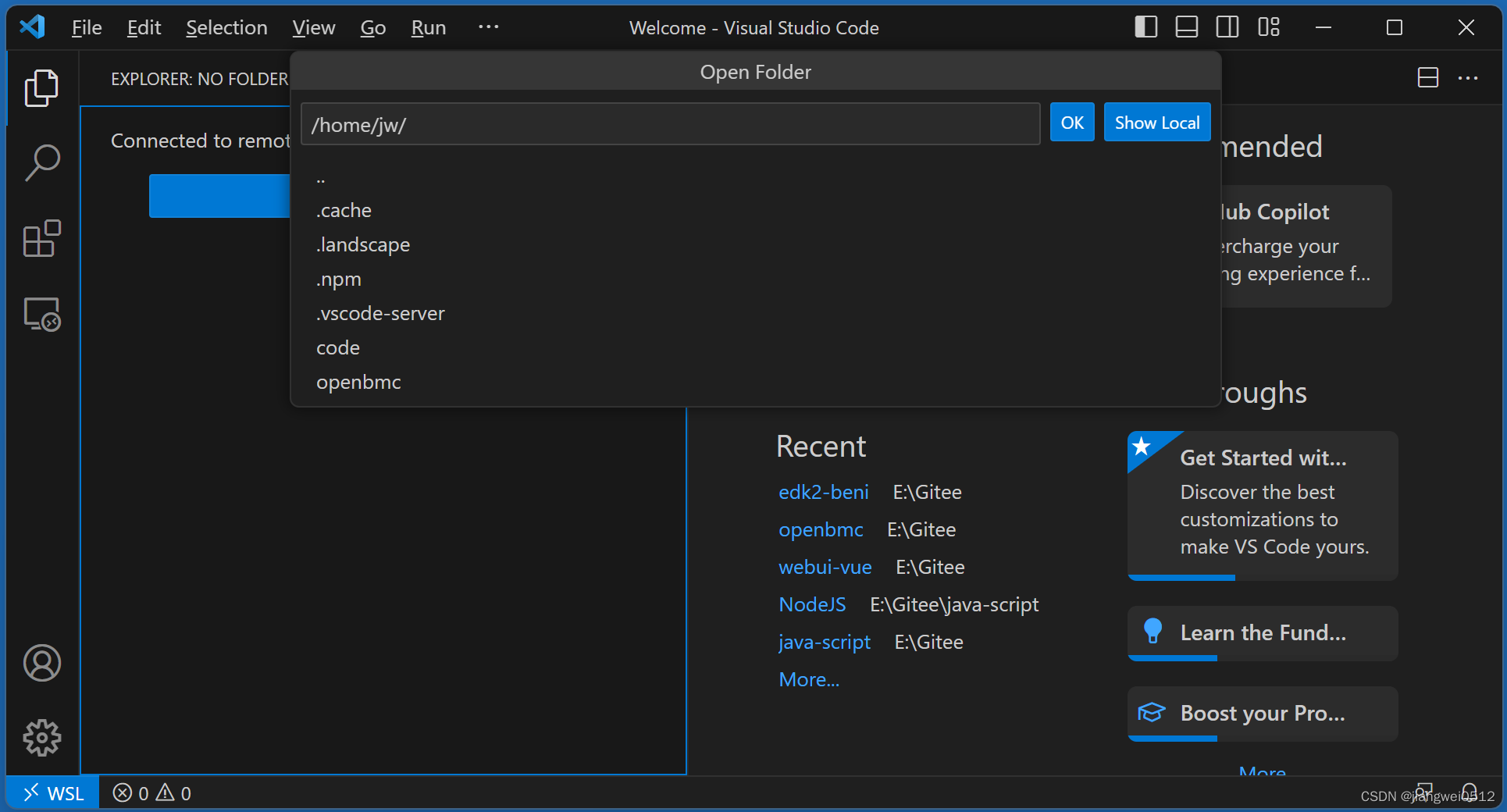The image size is (1507, 812).
Task: Select the .landscape folder entry
Action: (755, 245)
